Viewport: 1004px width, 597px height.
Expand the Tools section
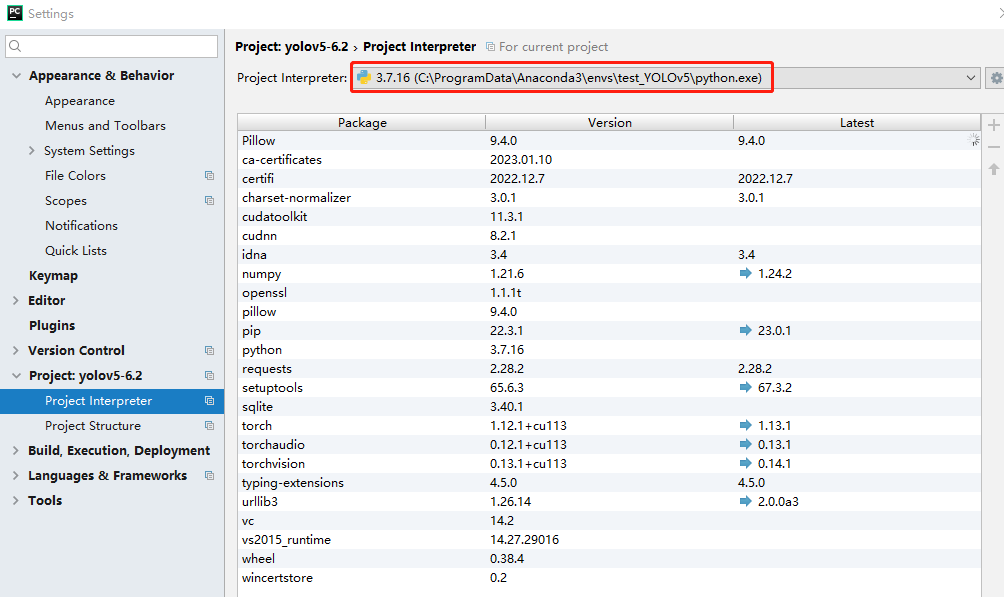[15, 500]
